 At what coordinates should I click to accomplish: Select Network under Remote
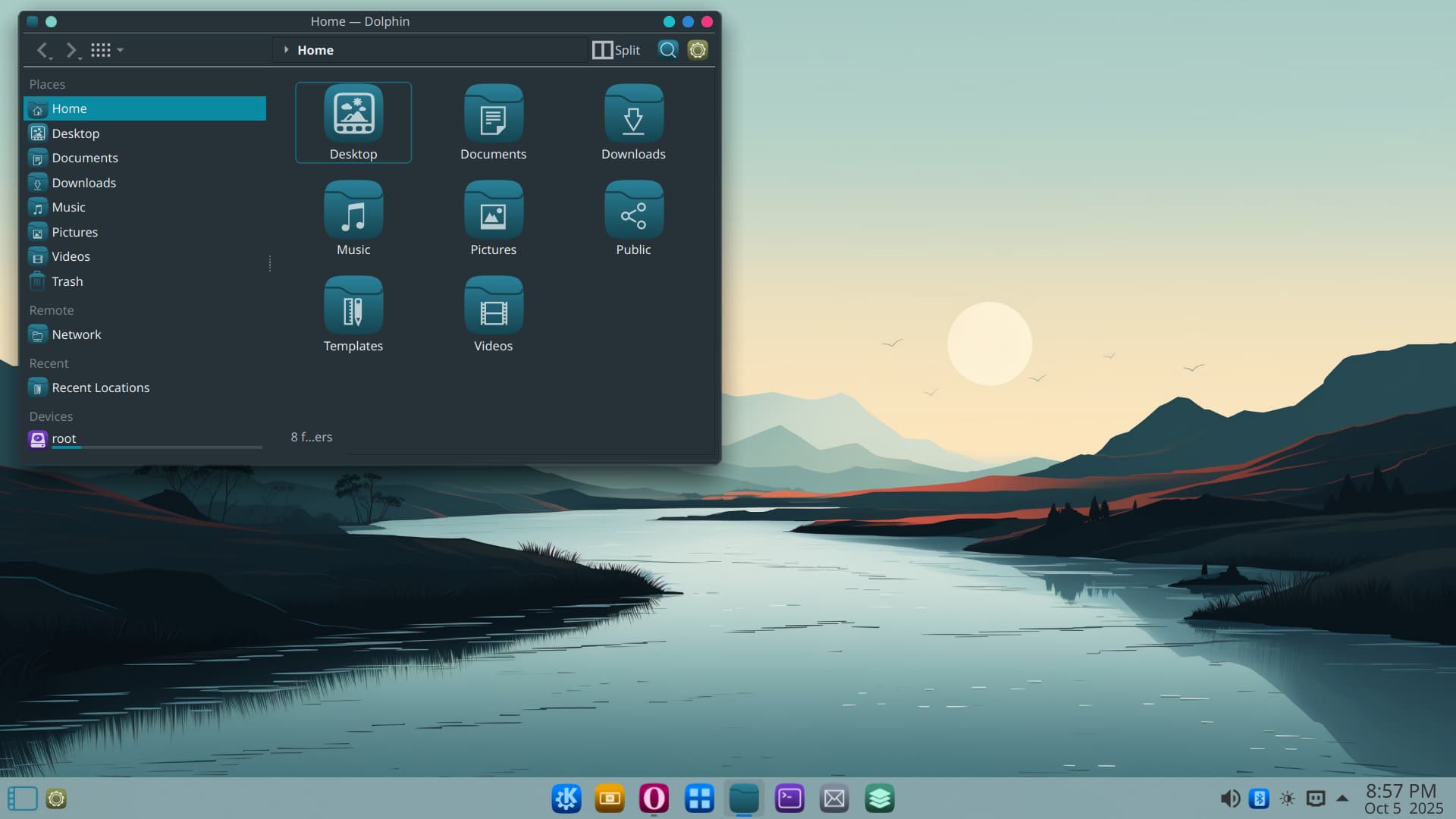point(76,334)
